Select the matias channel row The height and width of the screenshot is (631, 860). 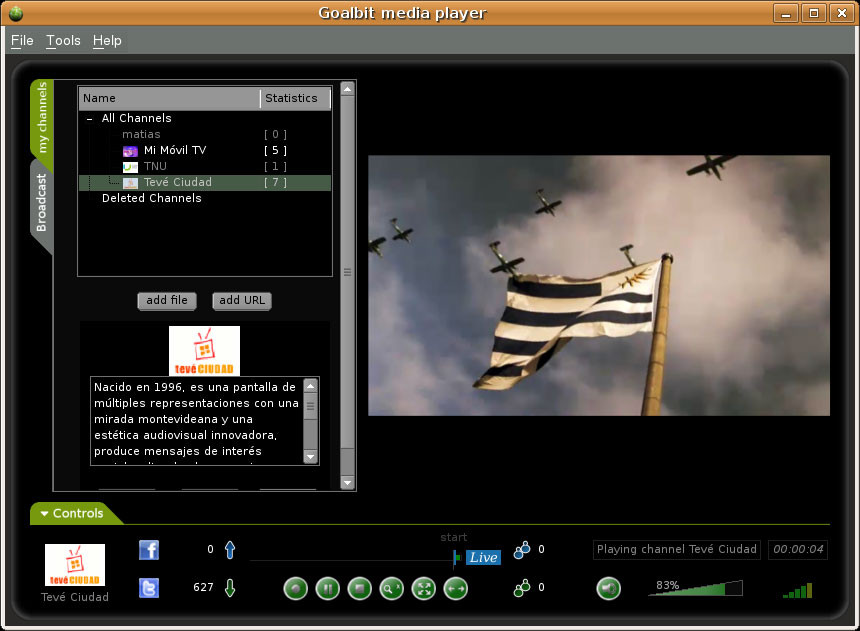pyautogui.click(x=205, y=134)
